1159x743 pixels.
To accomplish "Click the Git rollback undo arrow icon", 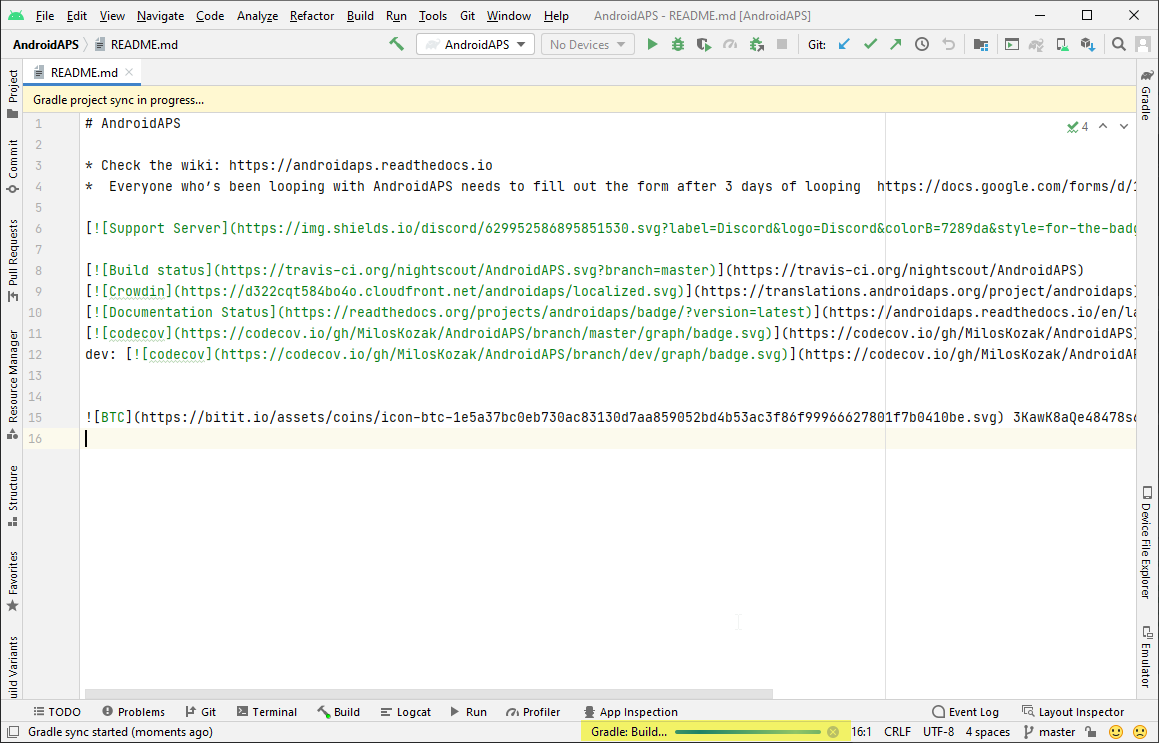I will (x=948, y=44).
